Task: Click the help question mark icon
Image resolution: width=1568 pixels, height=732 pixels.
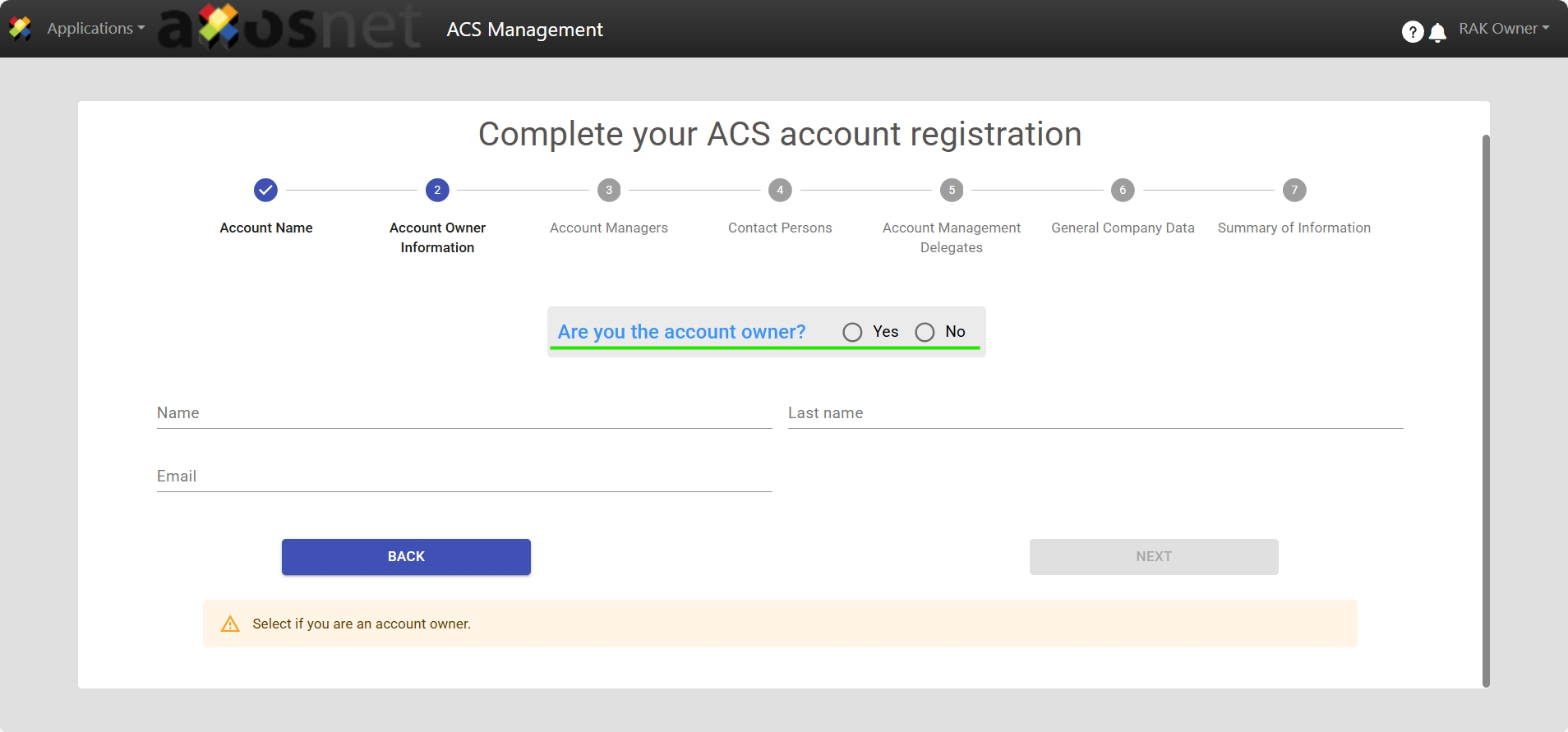Action: click(x=1412, y=31)
